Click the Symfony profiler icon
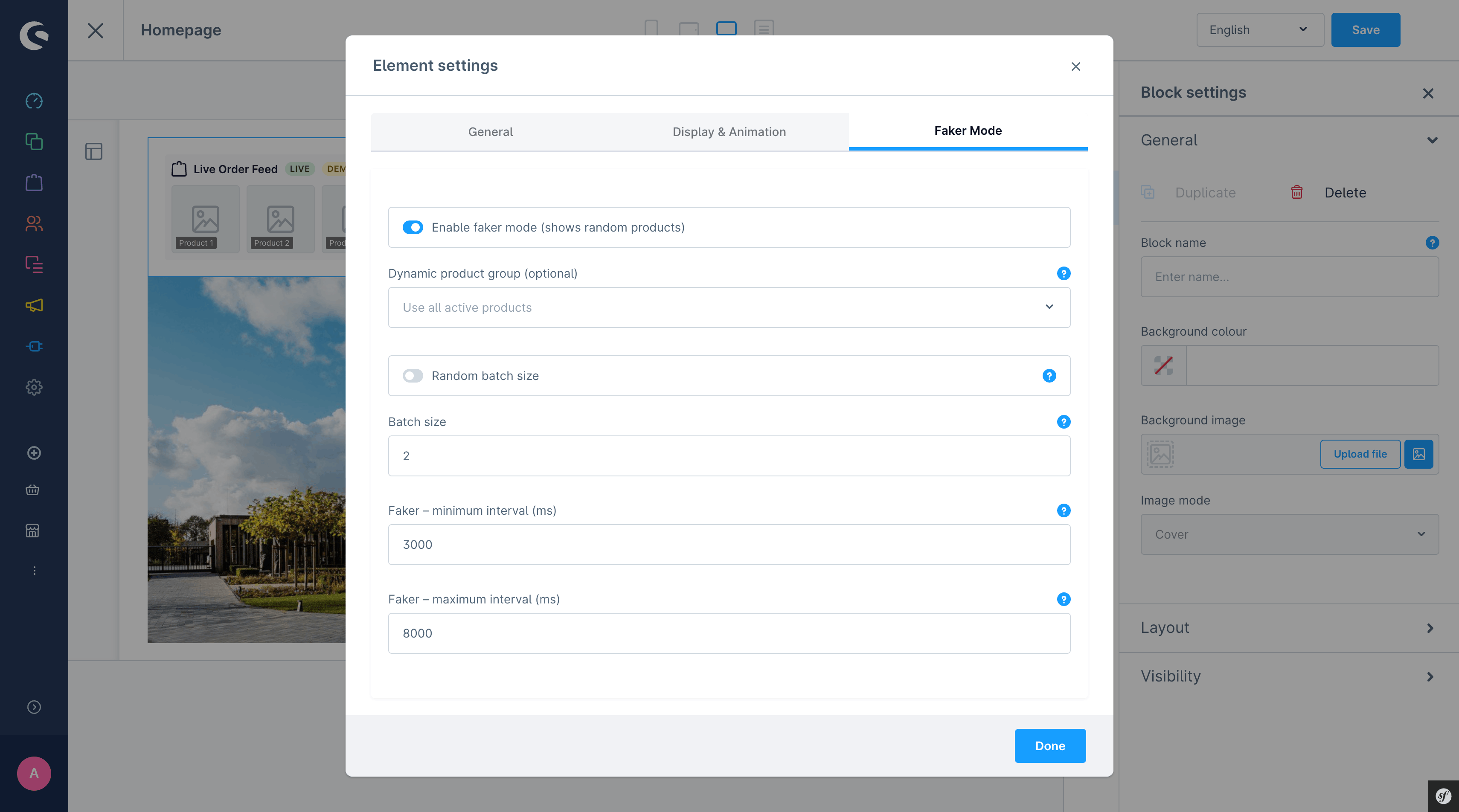Viewport: 1459px width, 812px height. coord(1443,796)
